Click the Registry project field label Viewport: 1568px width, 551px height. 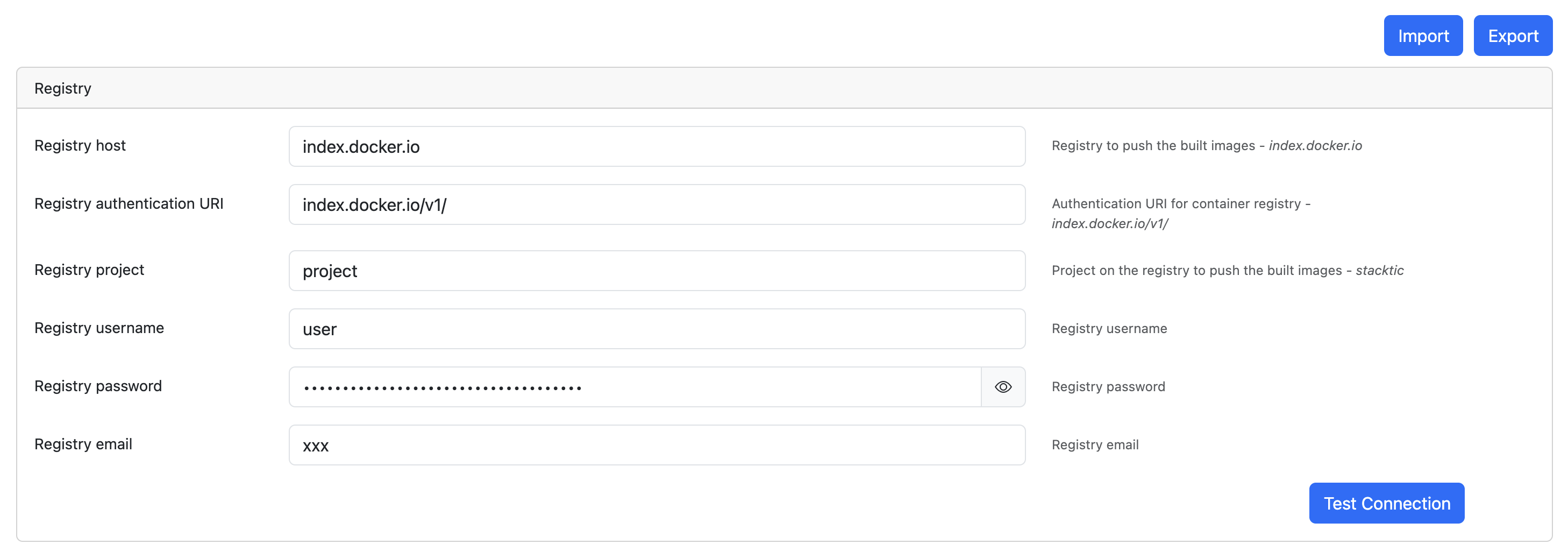(89, 270)
